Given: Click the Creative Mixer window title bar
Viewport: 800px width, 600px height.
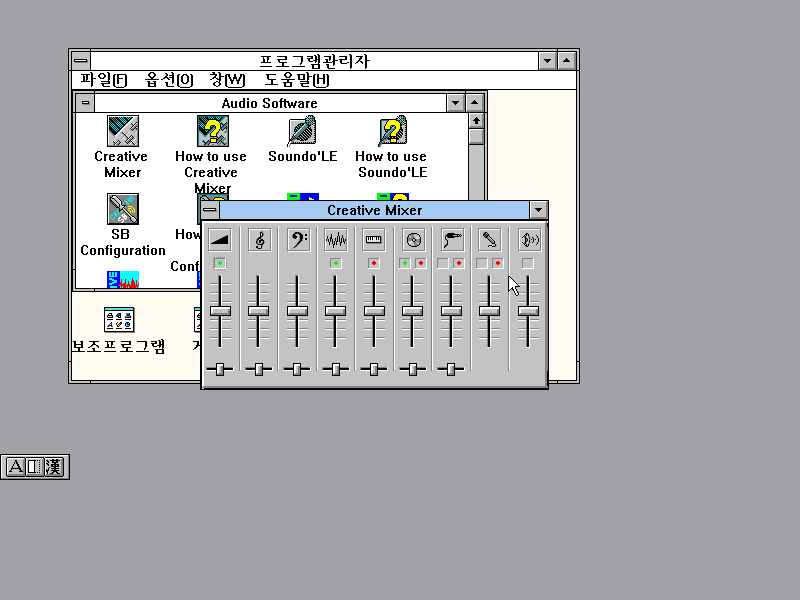Looking at the screenshot, I should [374, 210].
